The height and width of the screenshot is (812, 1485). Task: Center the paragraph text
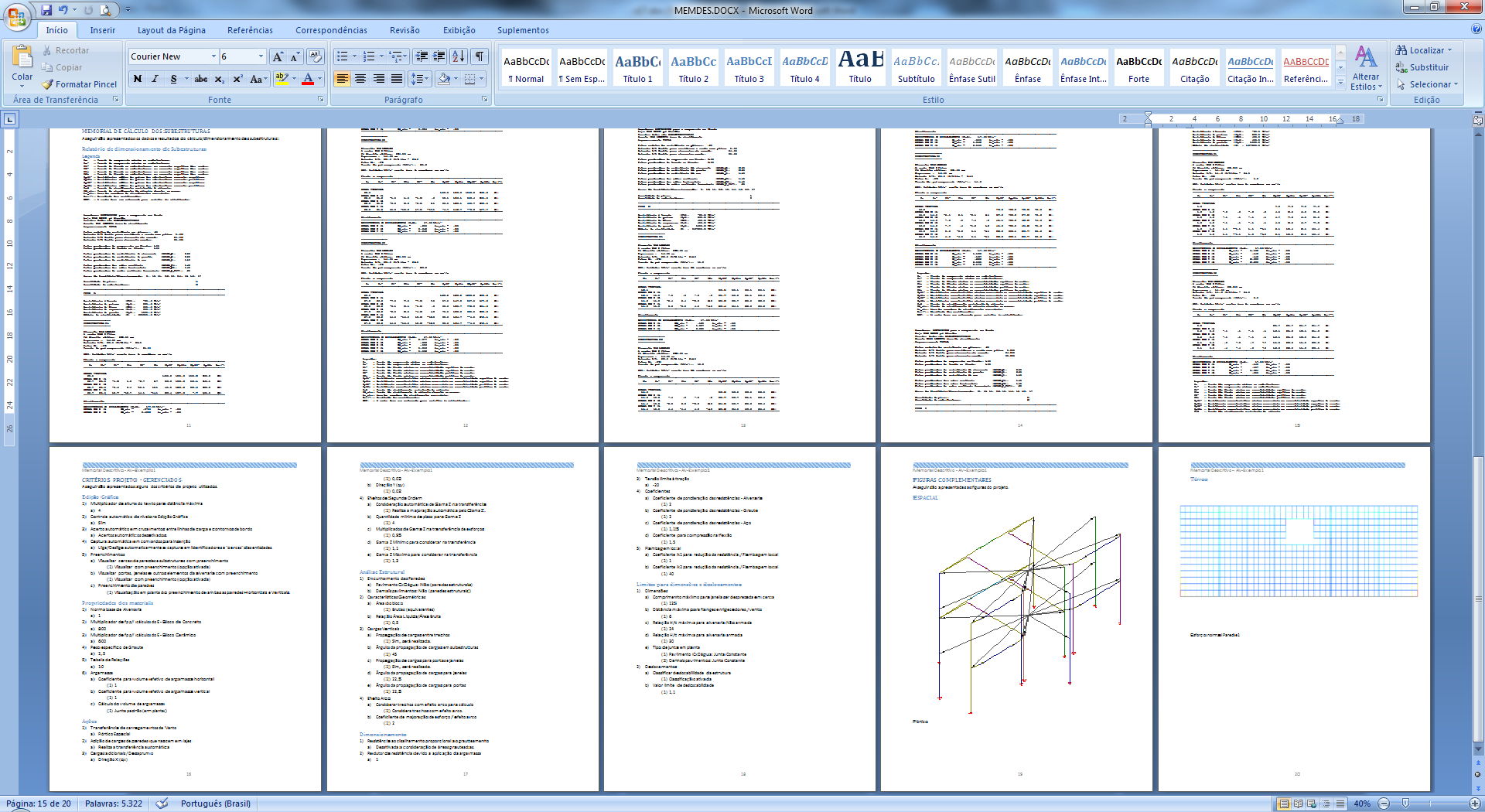[x=360, y=79]
